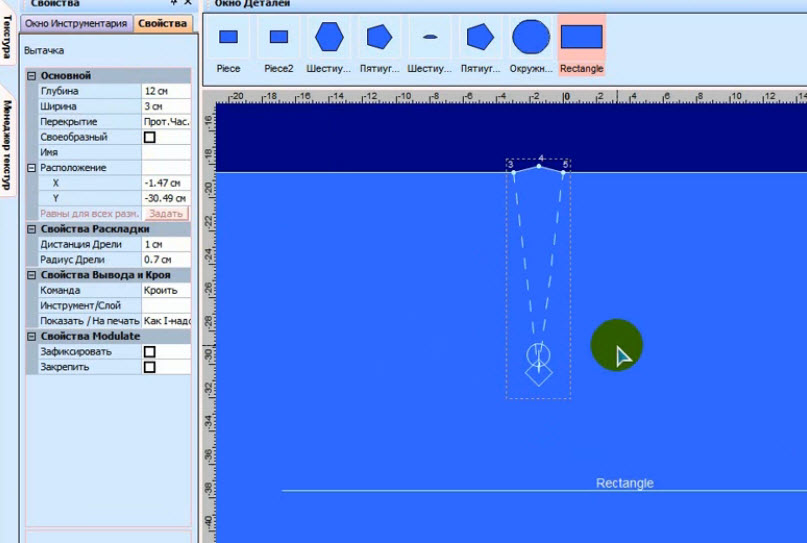Click the Задать button
Screen dimensions: 807x543
click(166, 214)
